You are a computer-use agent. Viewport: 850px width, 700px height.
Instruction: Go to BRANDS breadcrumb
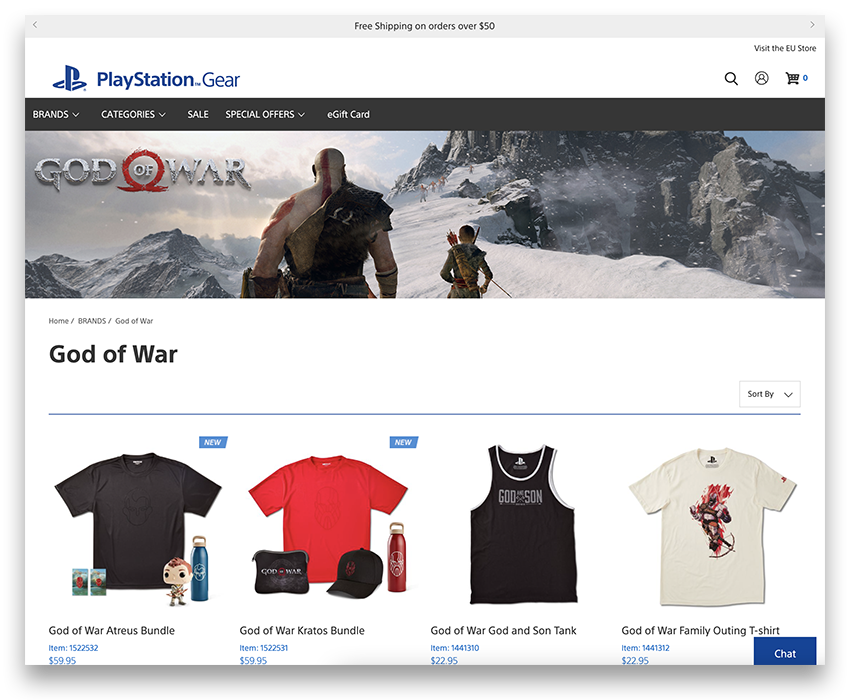click(92, 321)
